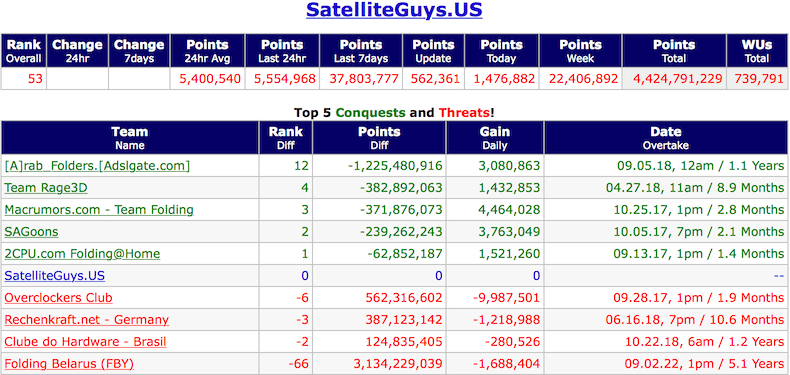Select the 4,424,791,229 points total cell
This screenshot has height=375, width=790.
674,79
